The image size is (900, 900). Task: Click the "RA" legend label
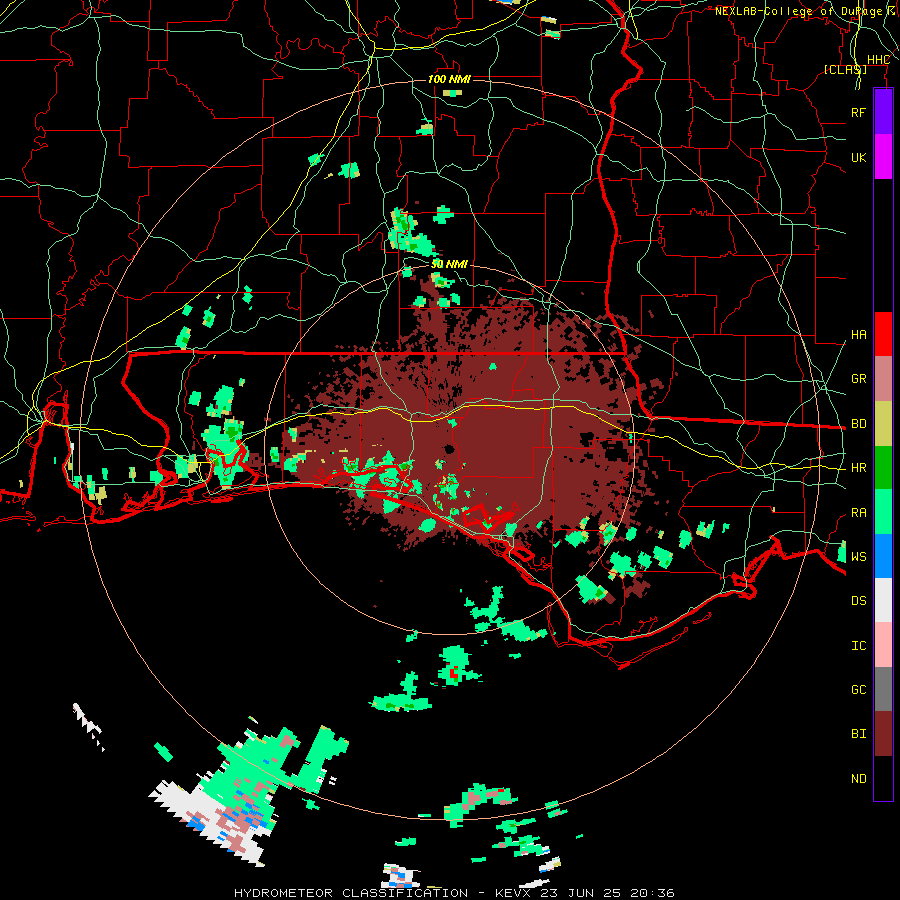coord(858,513)
